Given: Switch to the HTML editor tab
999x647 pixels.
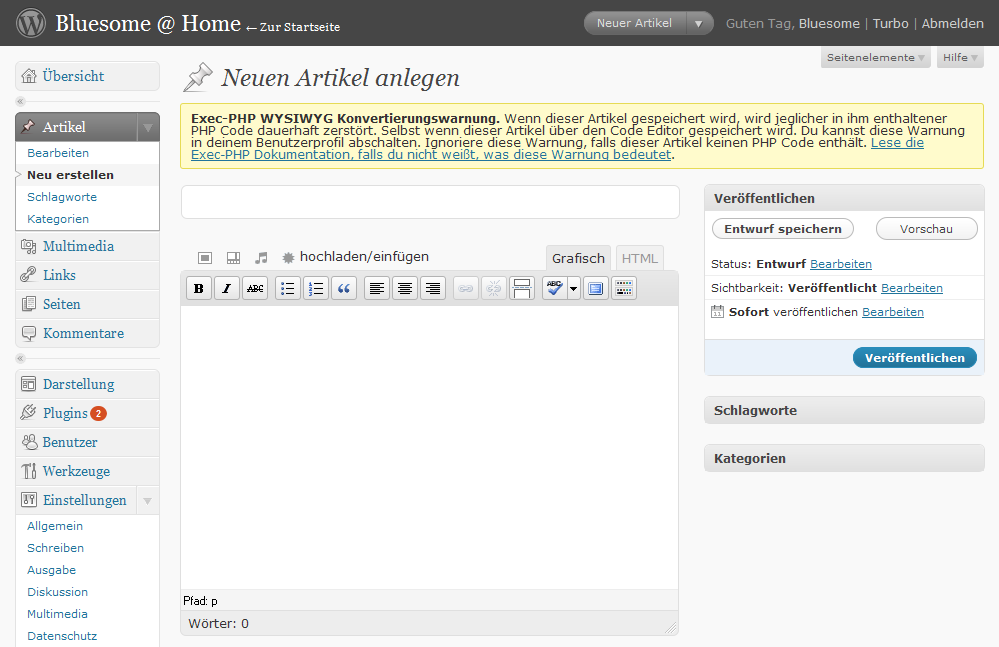Looking at the screenshot, I should point(639,258).
